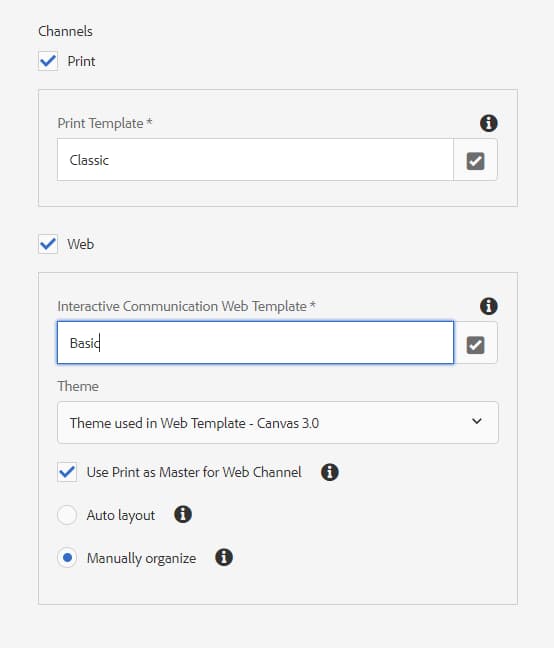
Task: Show Manually organize info icon
Action: (x=224, y=557)
